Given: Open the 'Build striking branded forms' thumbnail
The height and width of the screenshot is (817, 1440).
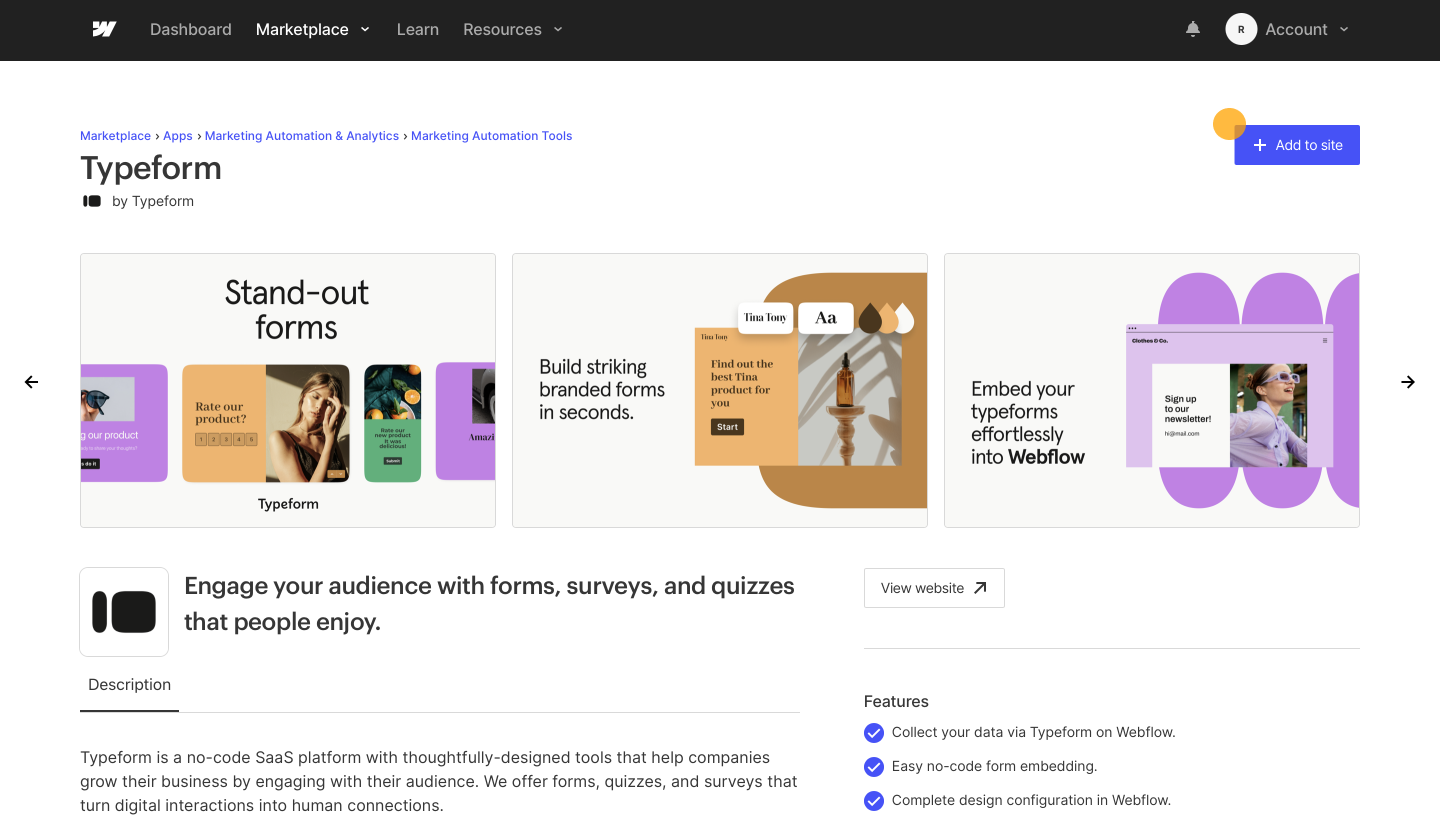Looking at the screenshot, I should 720,390.
